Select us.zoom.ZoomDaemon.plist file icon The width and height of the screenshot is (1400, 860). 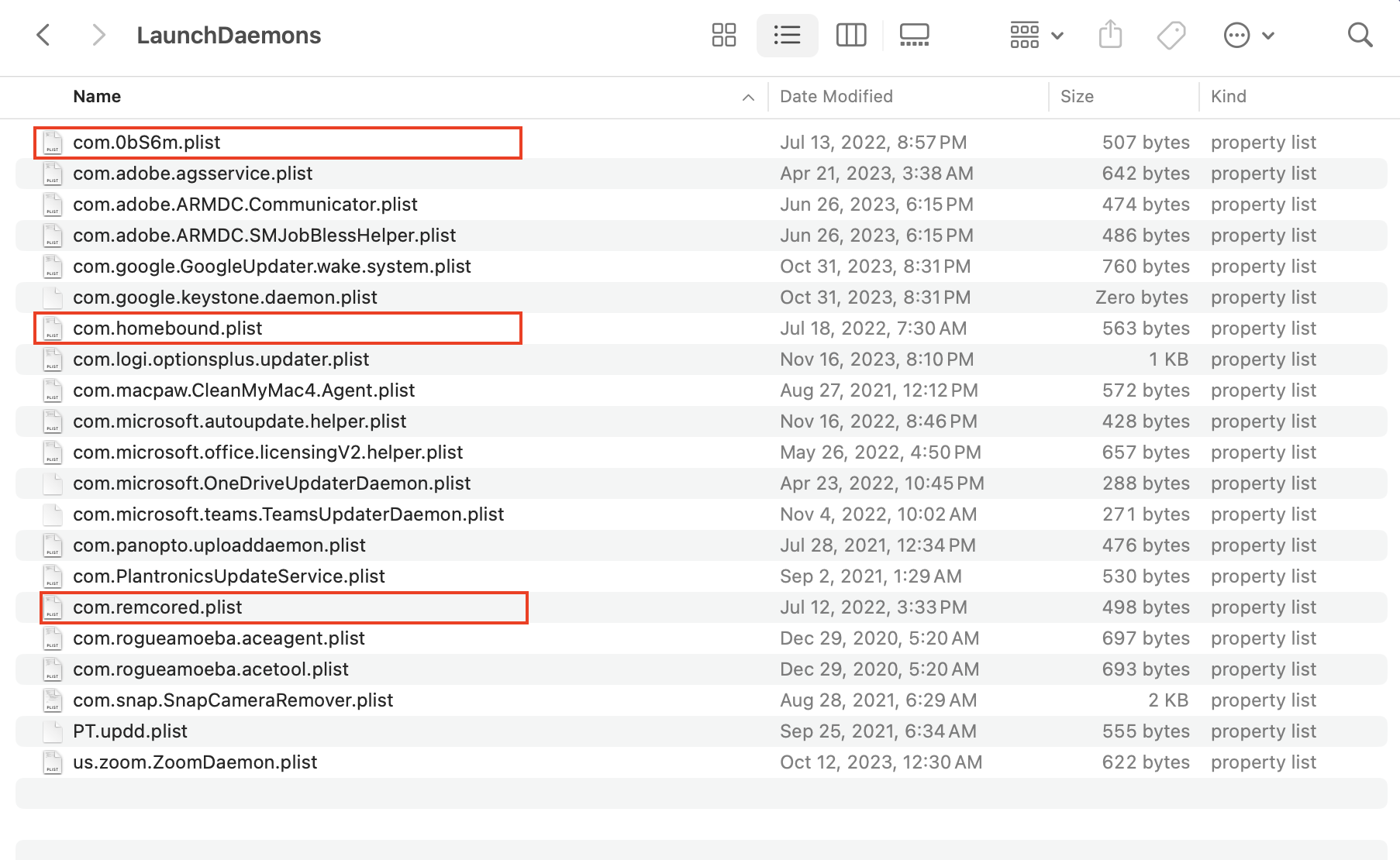(x=53, y=762)
